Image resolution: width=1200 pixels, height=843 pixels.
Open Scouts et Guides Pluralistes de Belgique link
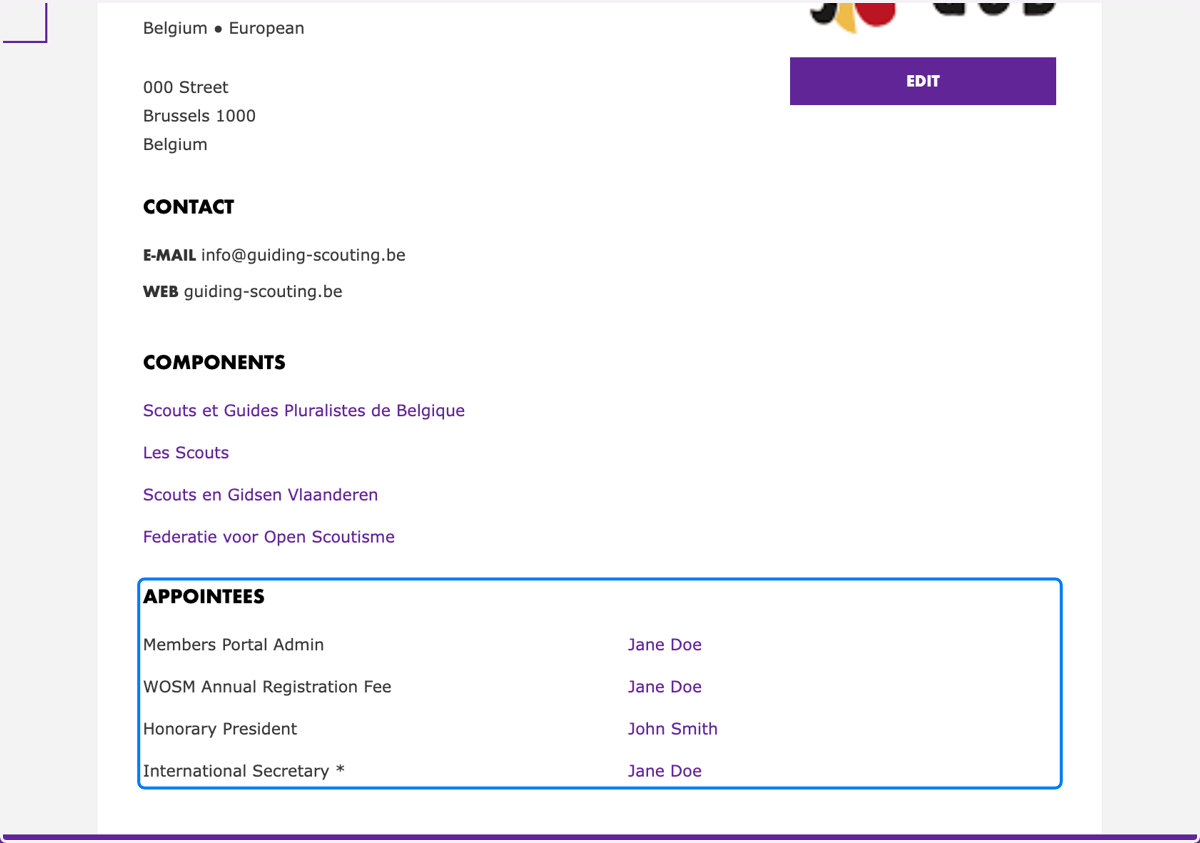click(304, 411)
